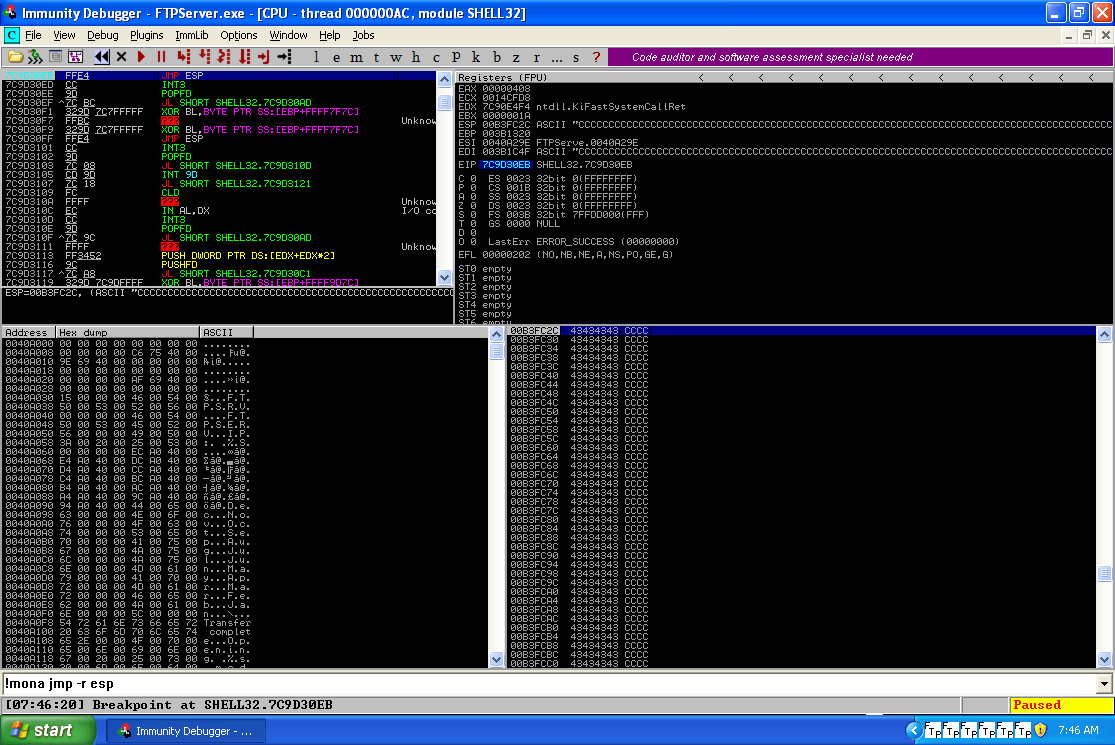Click the Step into toolbar icon

(x=183, y=57)
